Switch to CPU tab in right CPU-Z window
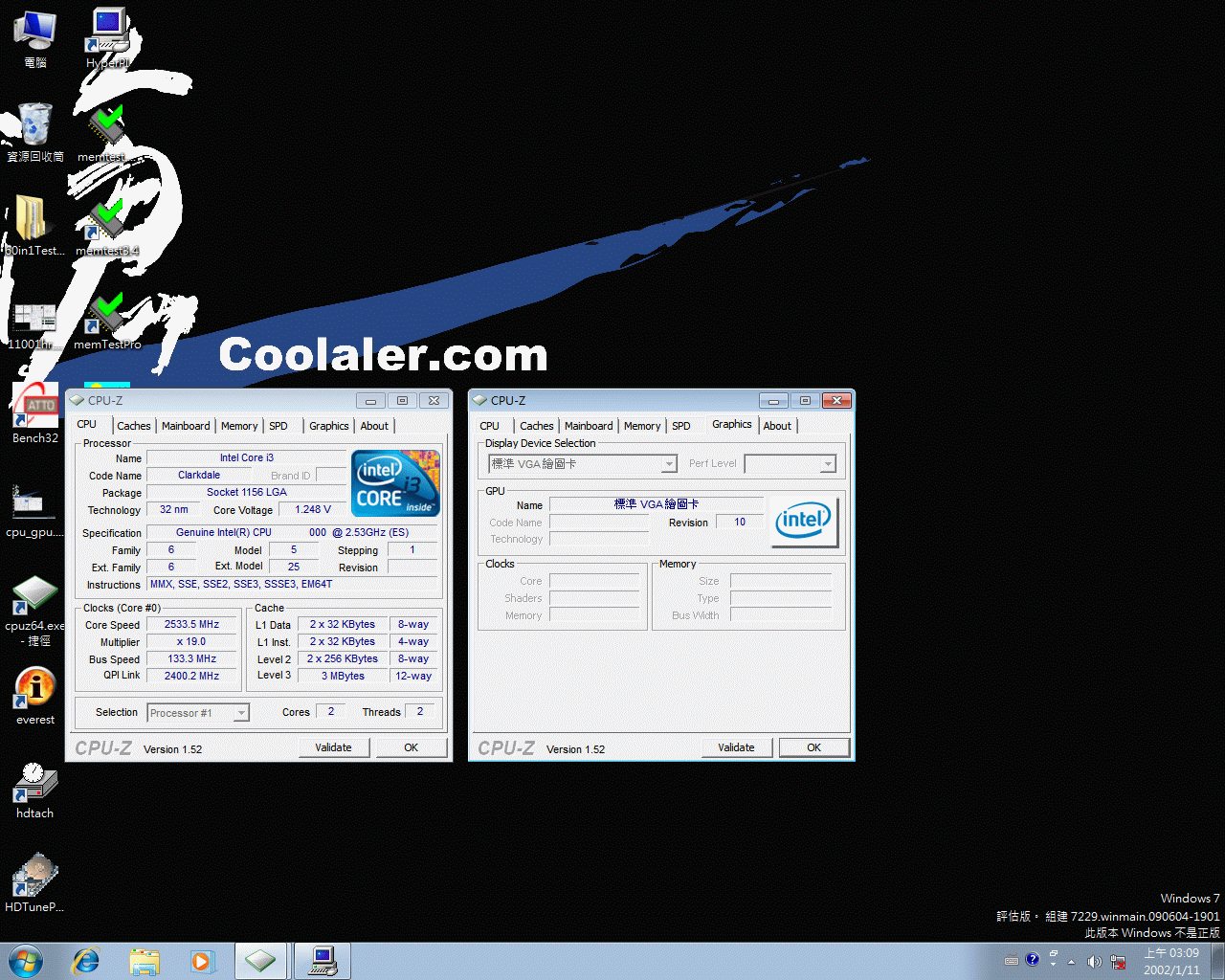 pyautogui.click(x=490, y=426)
